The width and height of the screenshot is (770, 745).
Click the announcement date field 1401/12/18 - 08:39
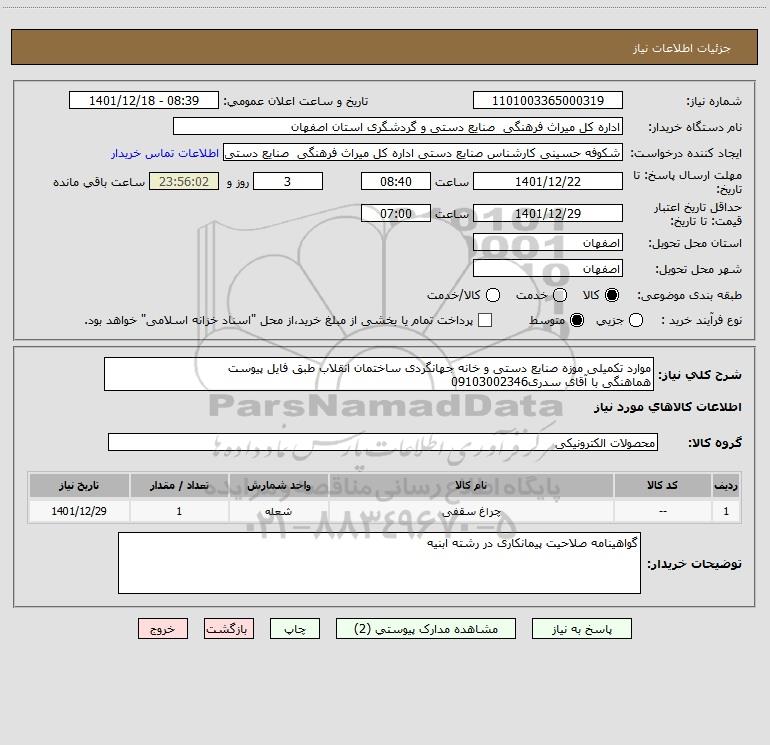[144, 100]
